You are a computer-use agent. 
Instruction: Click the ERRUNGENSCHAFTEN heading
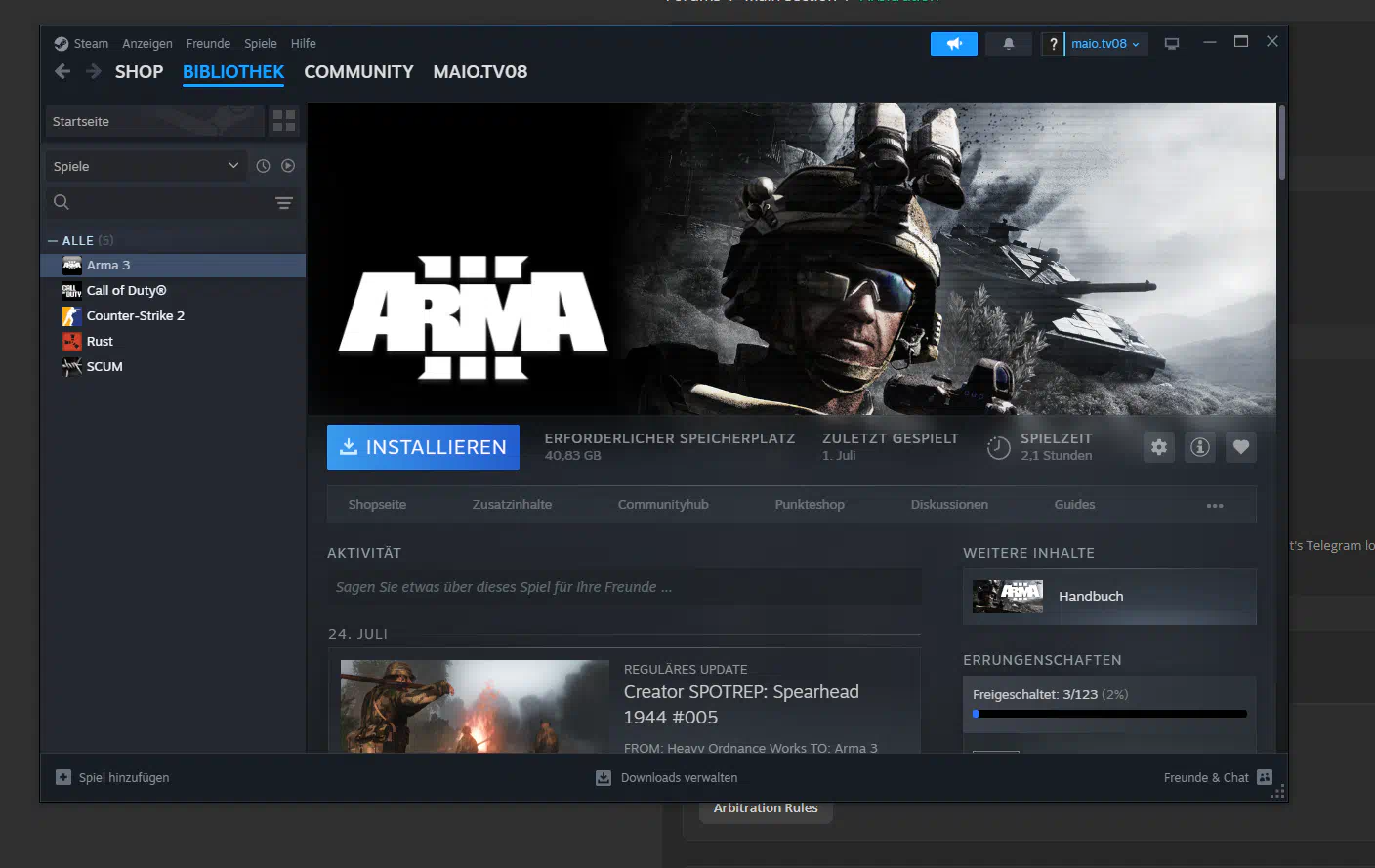(x=1042, y=660)
